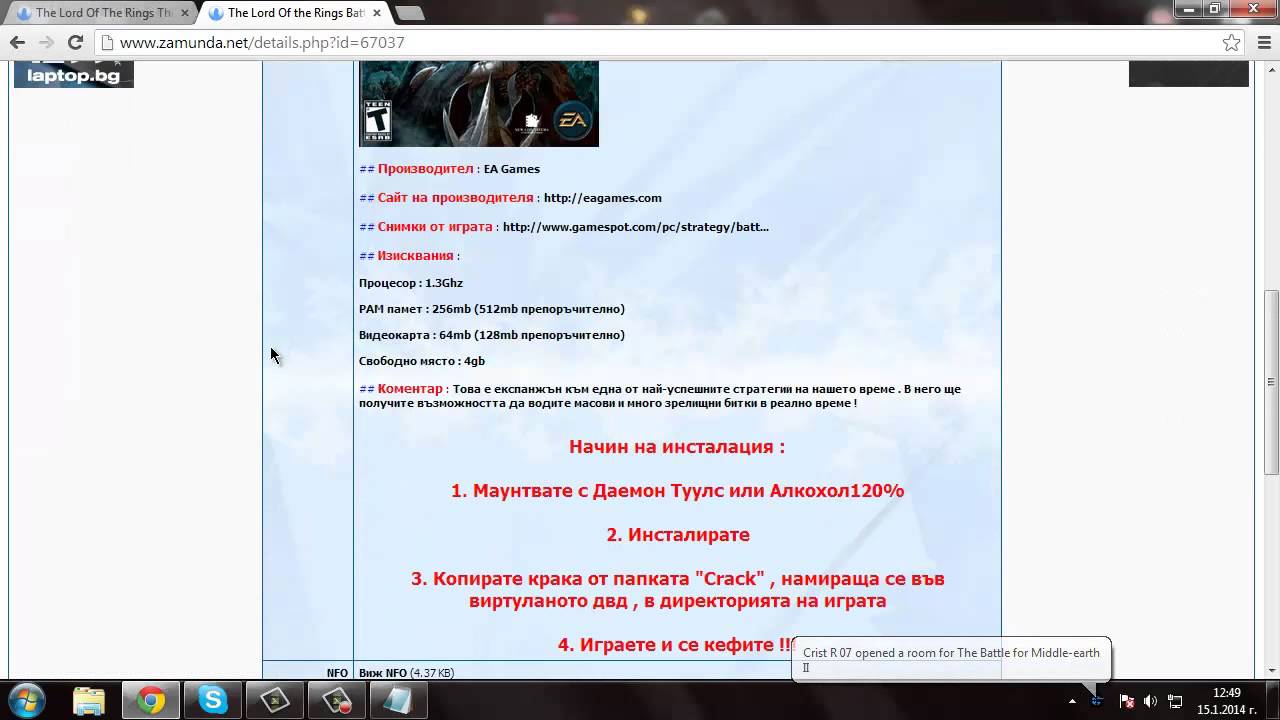Click the Chrome taskbar icon
The image size is (1280, 720).
click(151, 701)
